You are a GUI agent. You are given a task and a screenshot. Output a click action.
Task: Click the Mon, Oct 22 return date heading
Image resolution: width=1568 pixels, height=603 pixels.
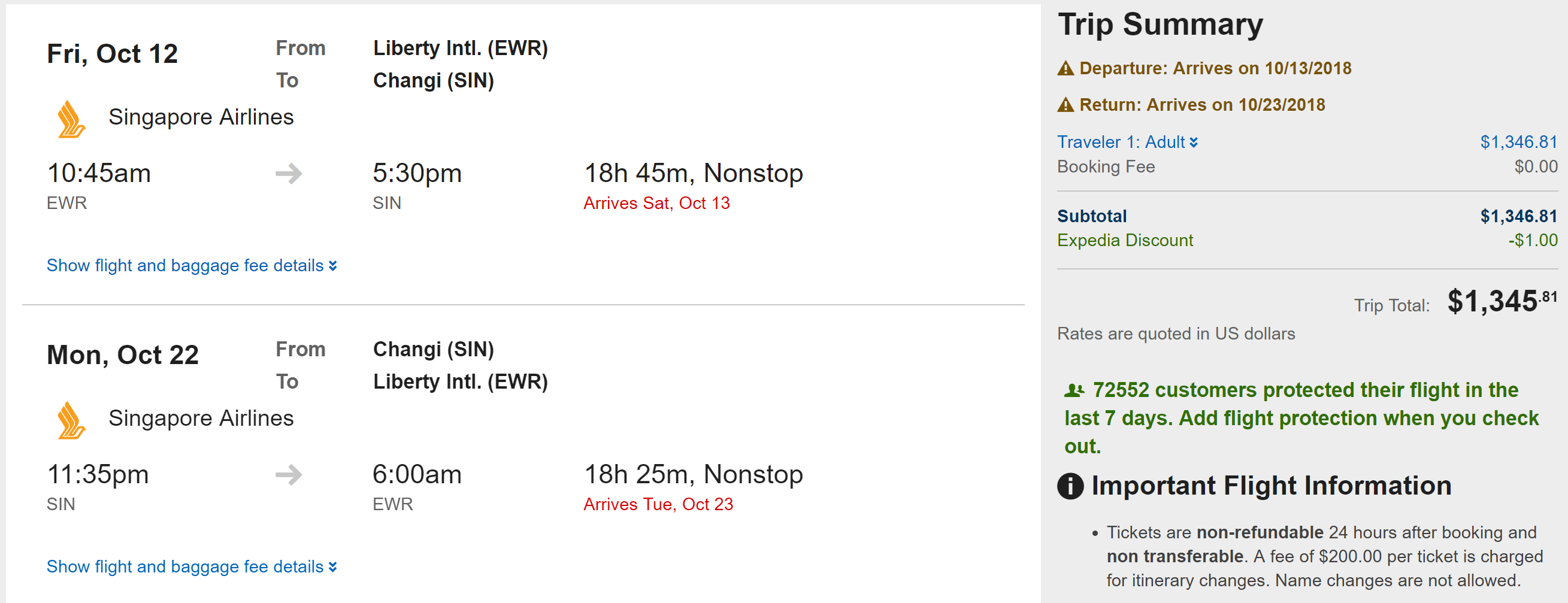[x=123, y=355]
